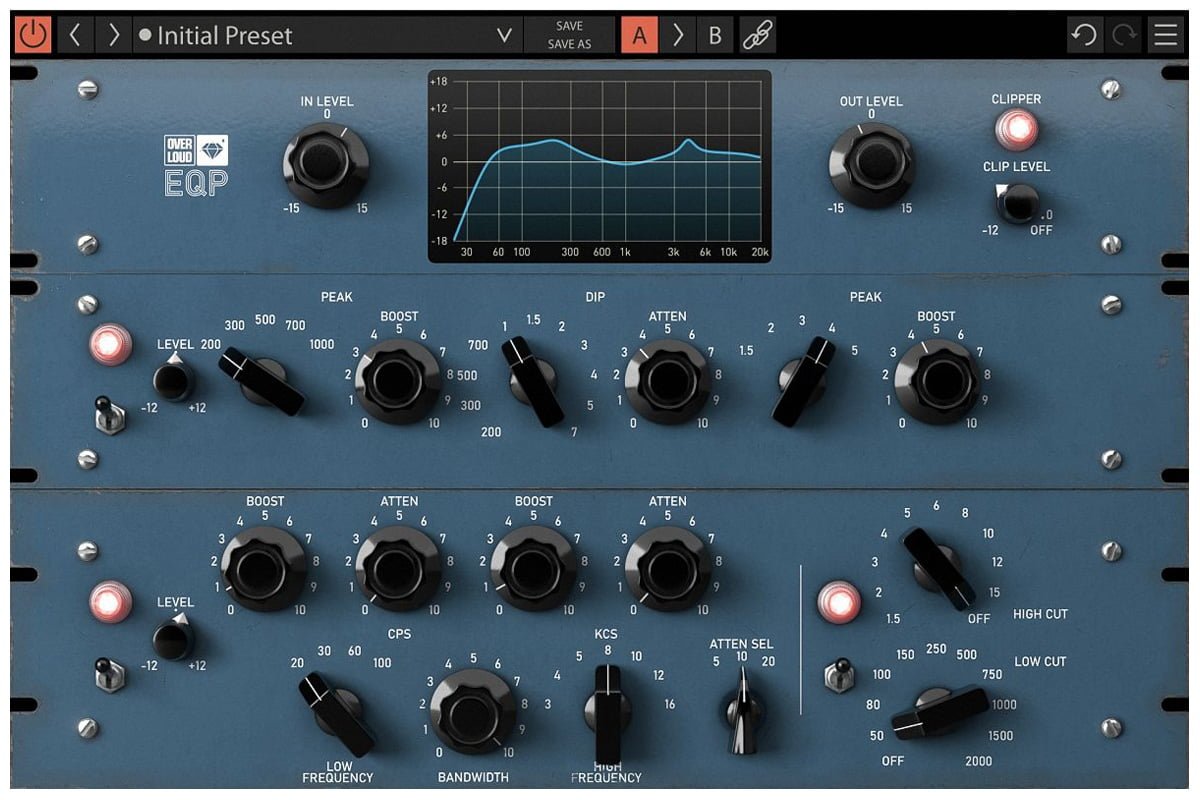The height and width of the screenshot is (800, 1200).
Task: Click the SAVE AS button
Action: tap(569, 45)
